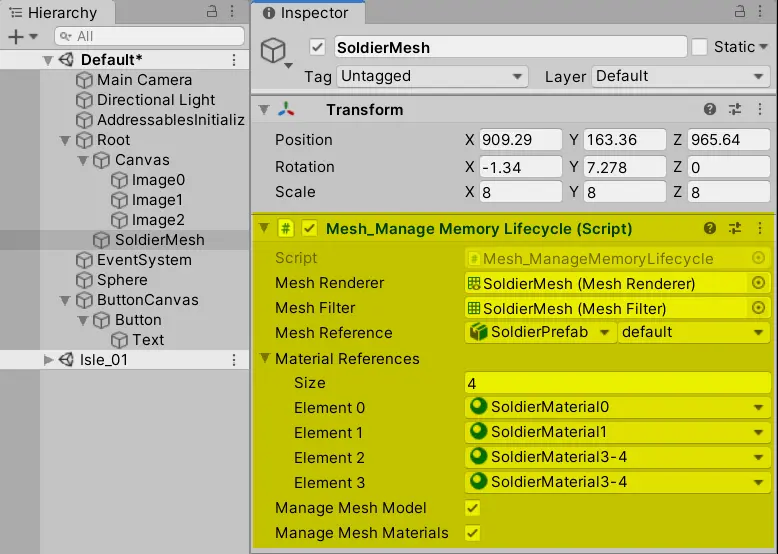Toggle SoldierMesh active checkbox
The height and width of the screenshot is (554, 778).
318,48
